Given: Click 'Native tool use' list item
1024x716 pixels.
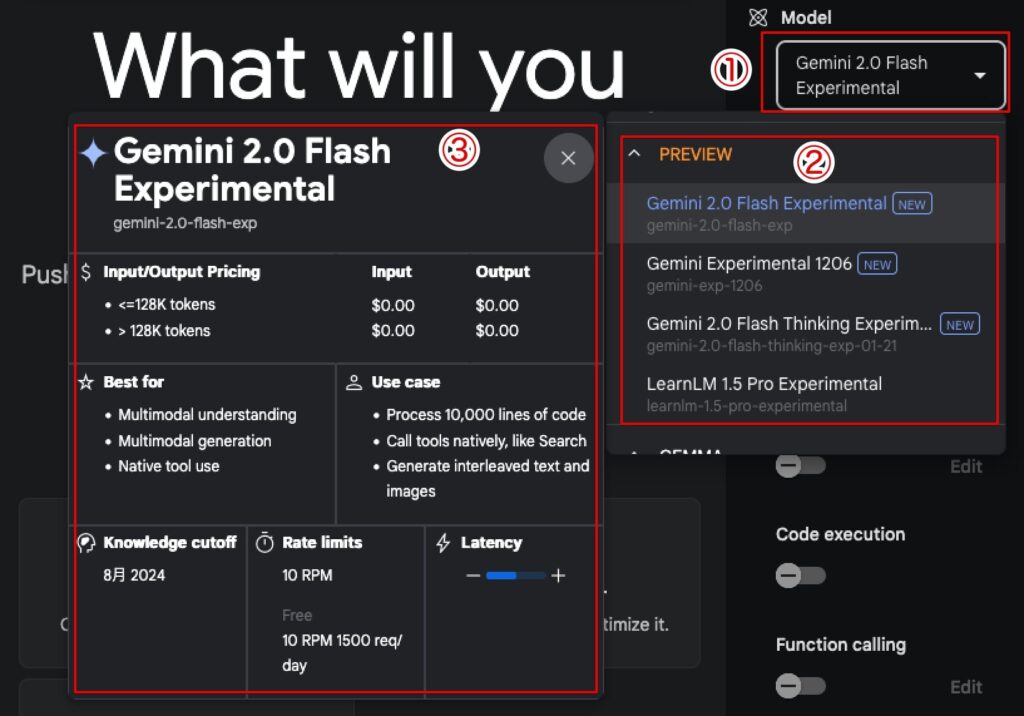Looking at the screenshot, I should (x=168, y=466).
